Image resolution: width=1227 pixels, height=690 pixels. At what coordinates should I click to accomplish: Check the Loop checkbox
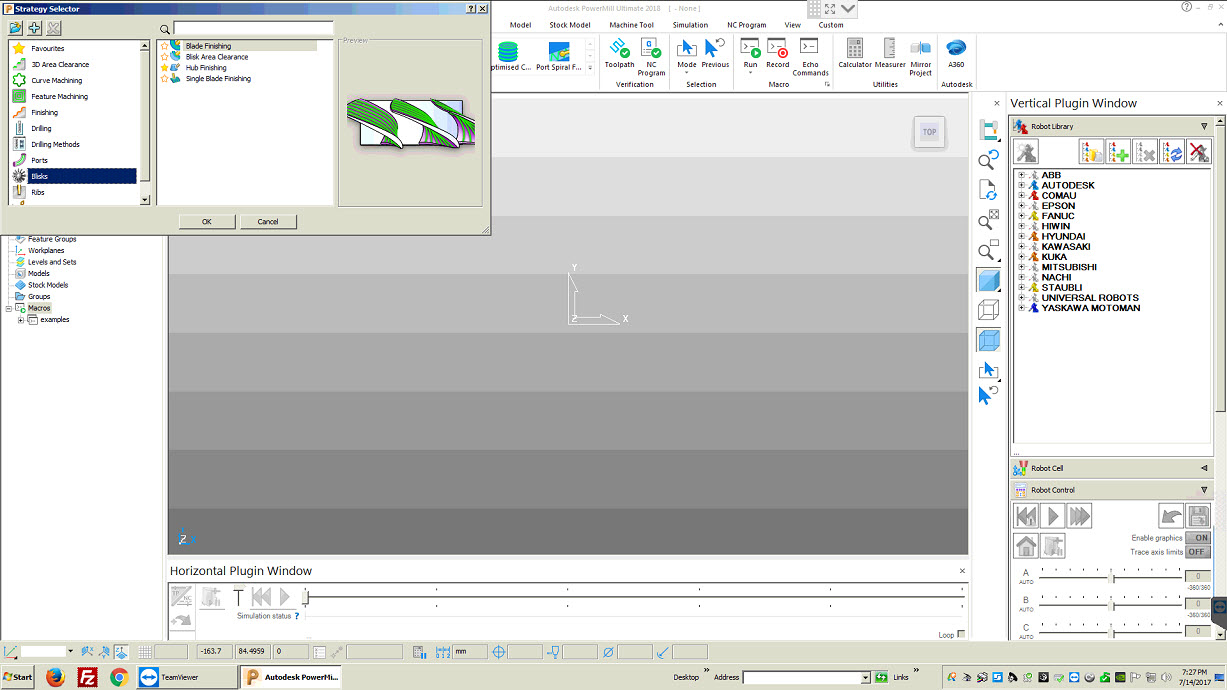click(961, 635)
